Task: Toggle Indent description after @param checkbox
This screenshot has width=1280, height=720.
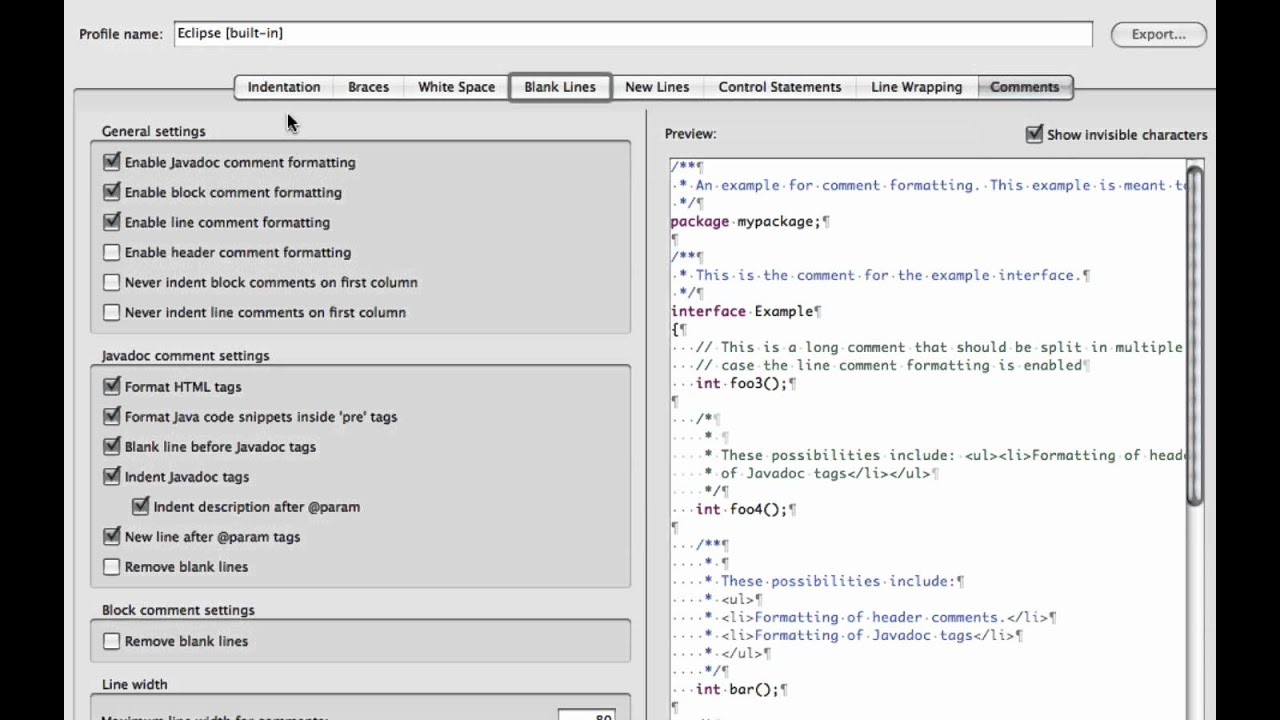Action: coord(140,506)
